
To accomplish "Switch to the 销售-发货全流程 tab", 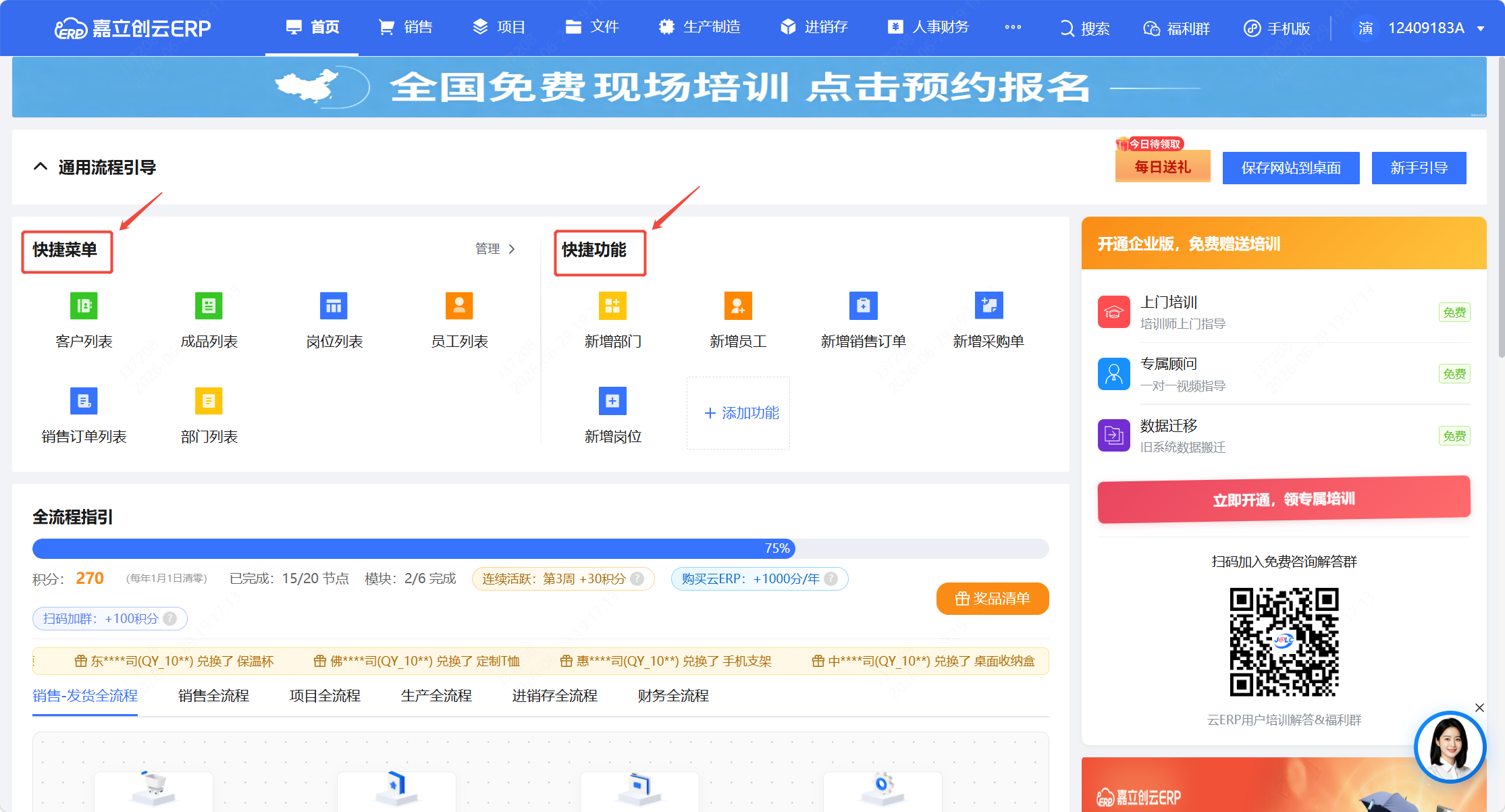I will [x=85, y=696].
